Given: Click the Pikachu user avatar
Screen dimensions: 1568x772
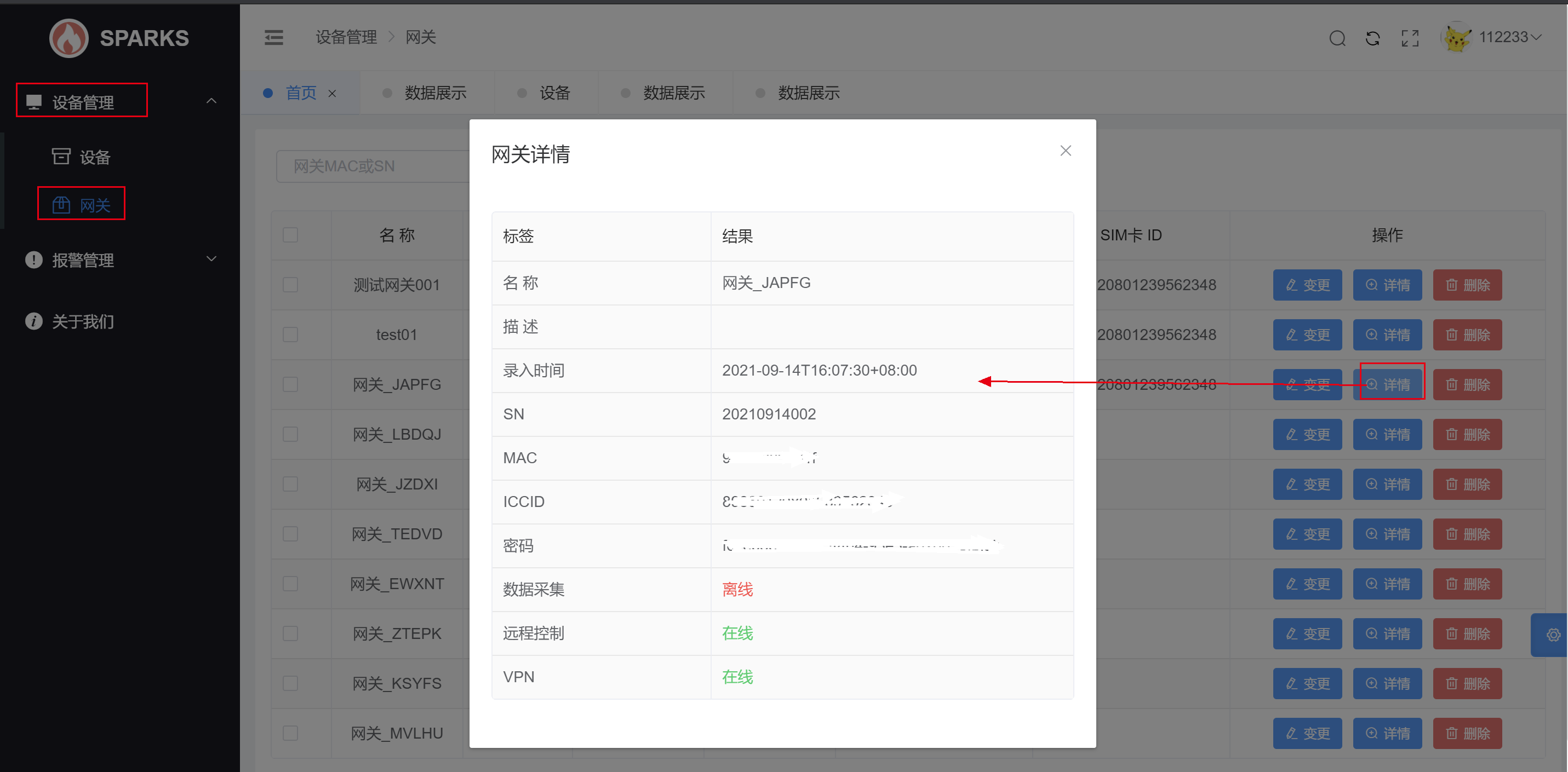Looking at the screenshot, I should (1457, 38).
